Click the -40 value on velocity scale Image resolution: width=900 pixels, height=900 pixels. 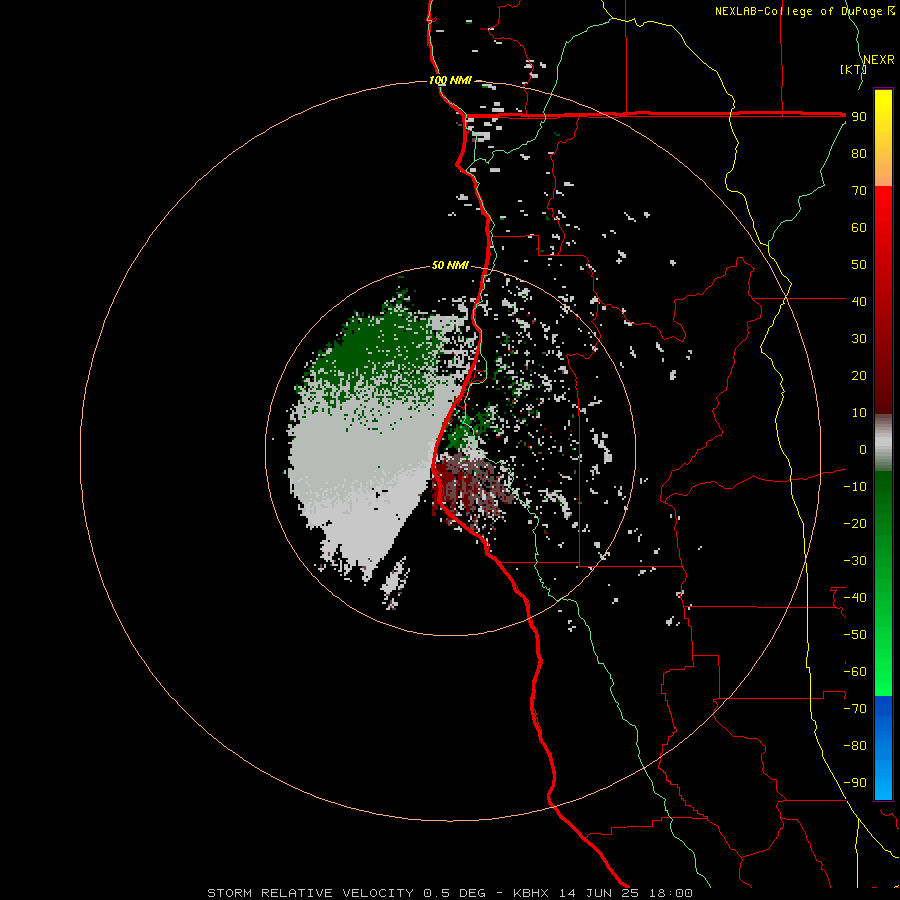(x=855, y=598)
